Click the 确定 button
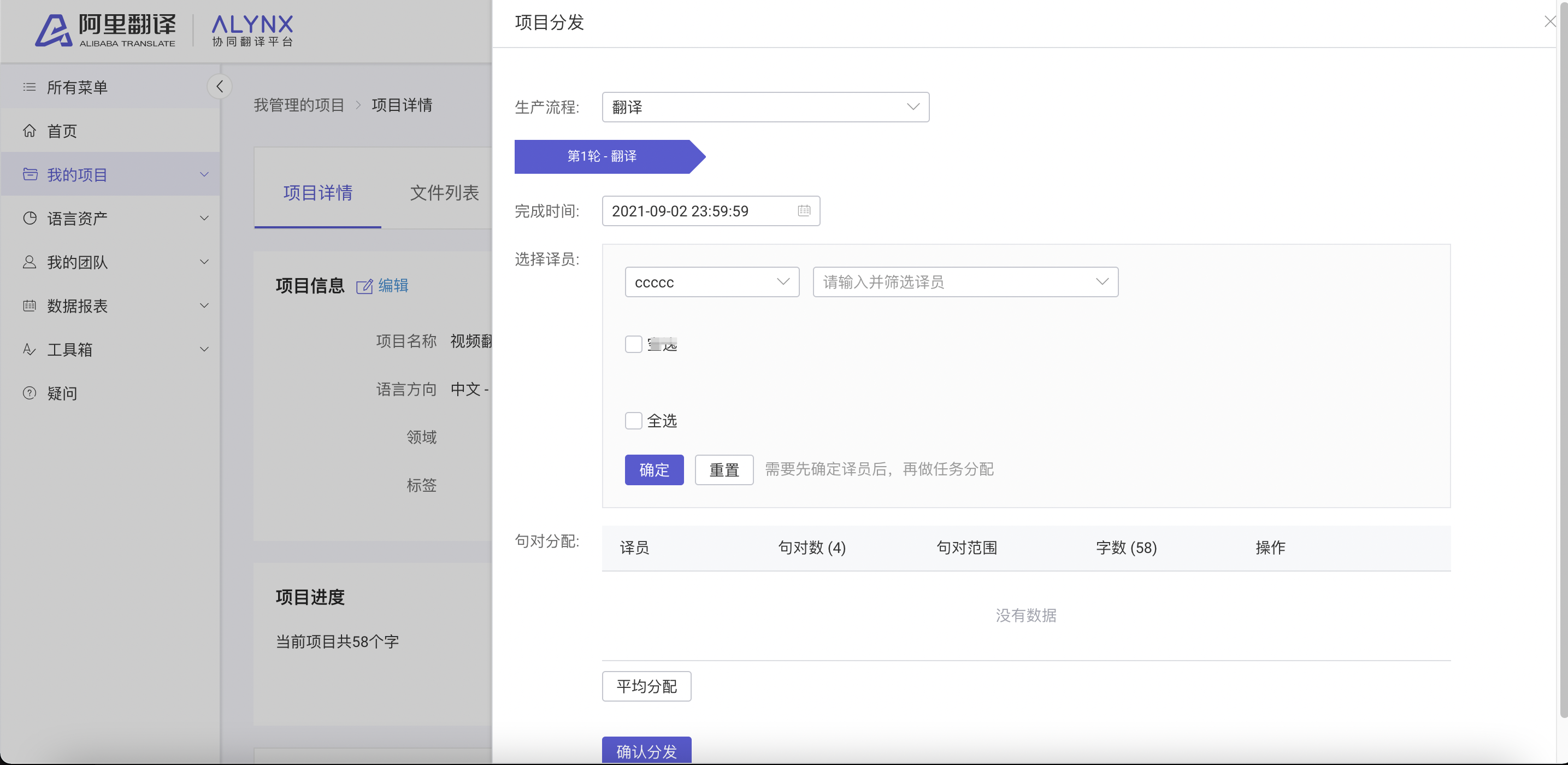This screenshot has width=1568, height=765. pos(655,470)
